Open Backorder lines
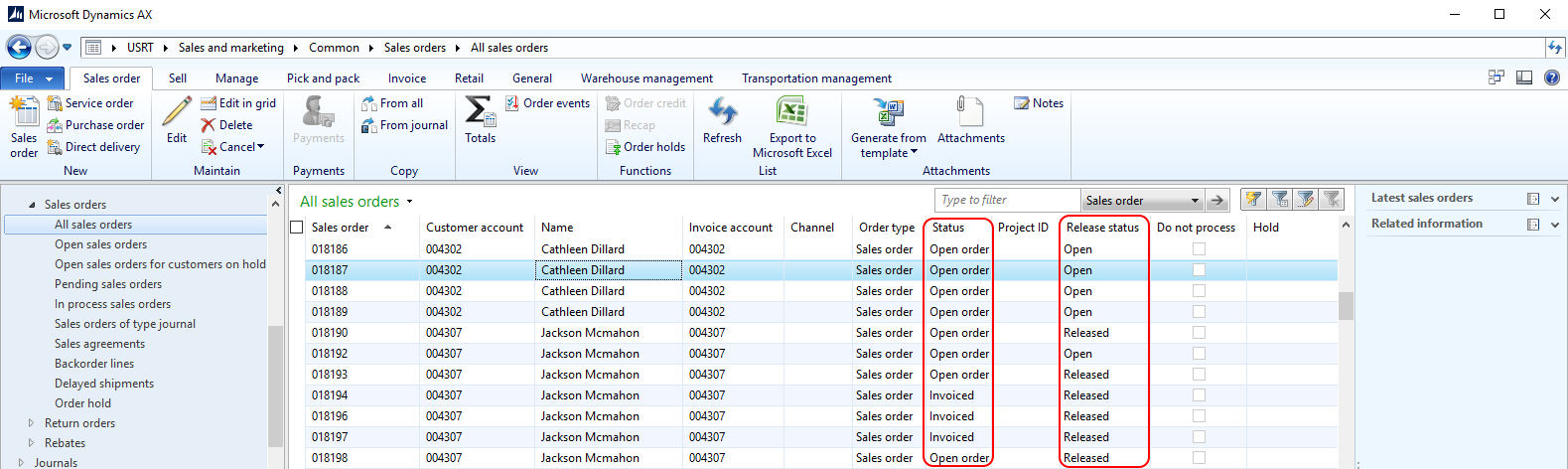The image size is (1568, 469). (x=94, y=364)
